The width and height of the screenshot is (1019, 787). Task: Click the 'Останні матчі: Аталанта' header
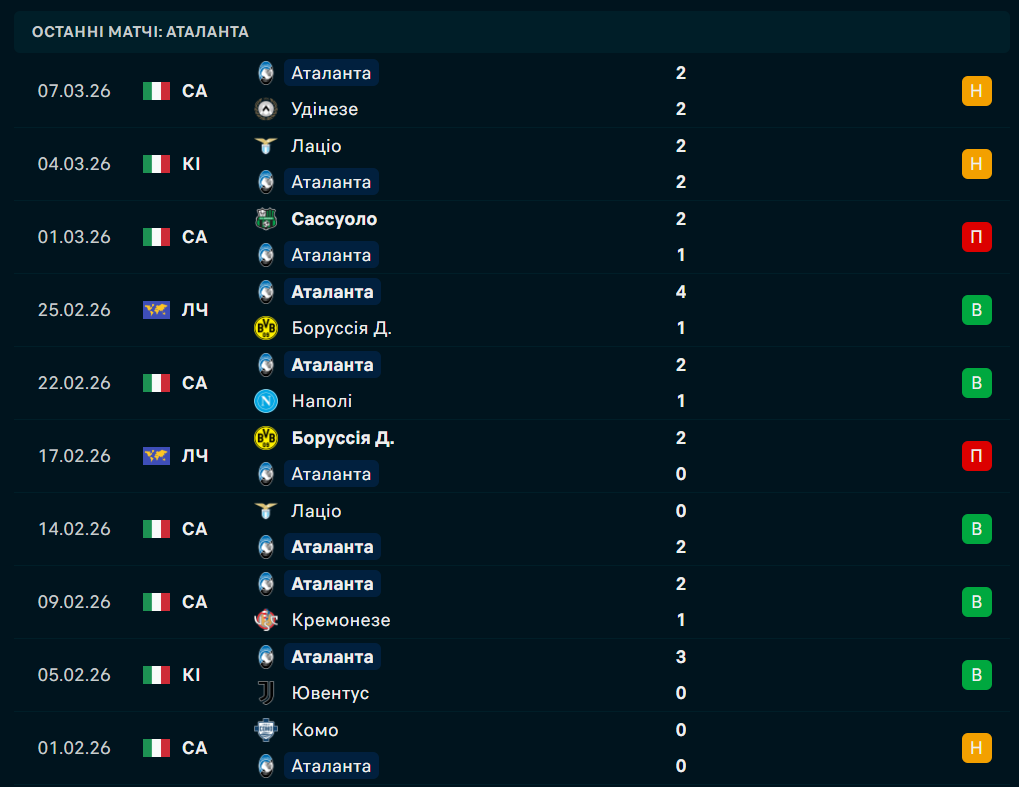(x=140, y=32)
